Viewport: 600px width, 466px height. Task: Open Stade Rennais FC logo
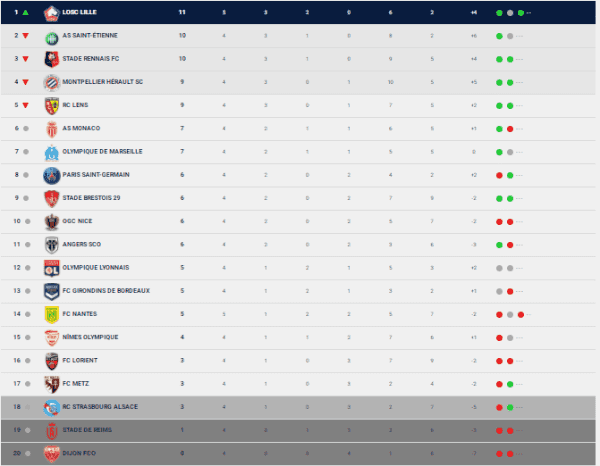pos(52,58)
